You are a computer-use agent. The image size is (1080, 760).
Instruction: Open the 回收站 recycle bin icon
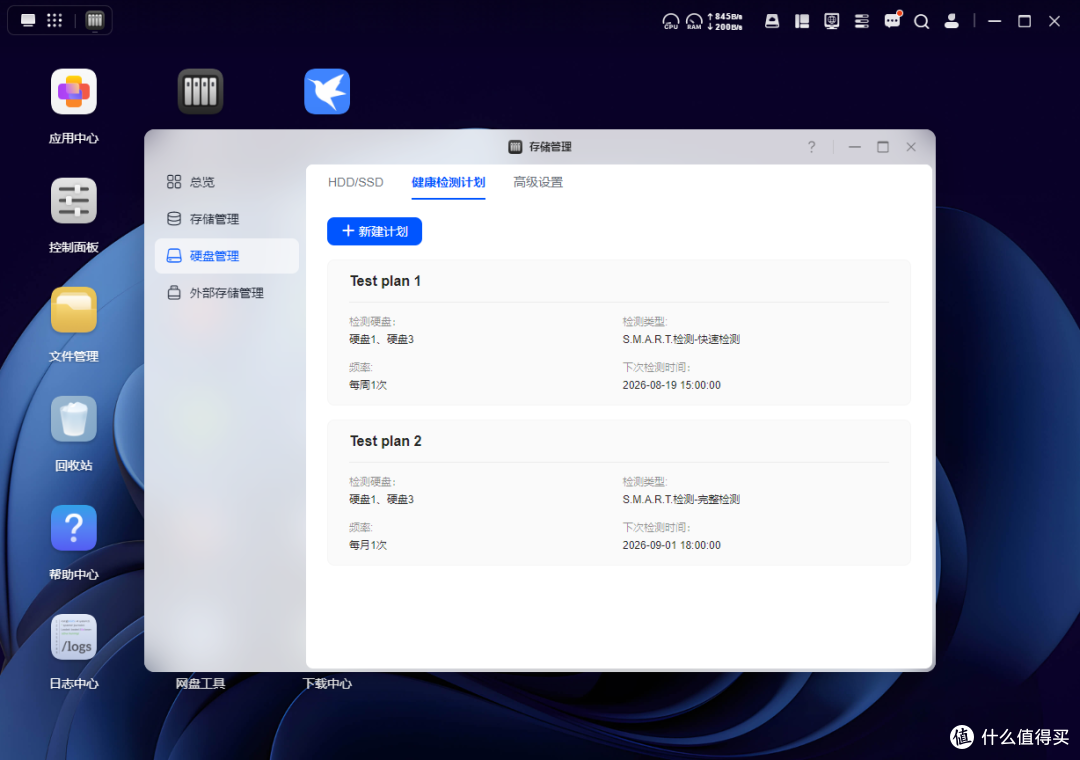pyautogui.click(x=74, y=418)
